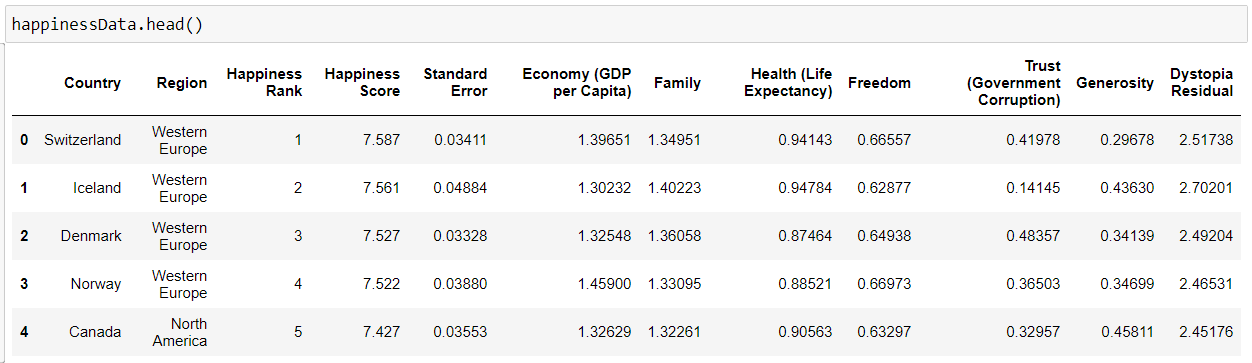Viewport: 1252px width, 363px height.
Task: Click the Standard Error column header
Action: 455,83
